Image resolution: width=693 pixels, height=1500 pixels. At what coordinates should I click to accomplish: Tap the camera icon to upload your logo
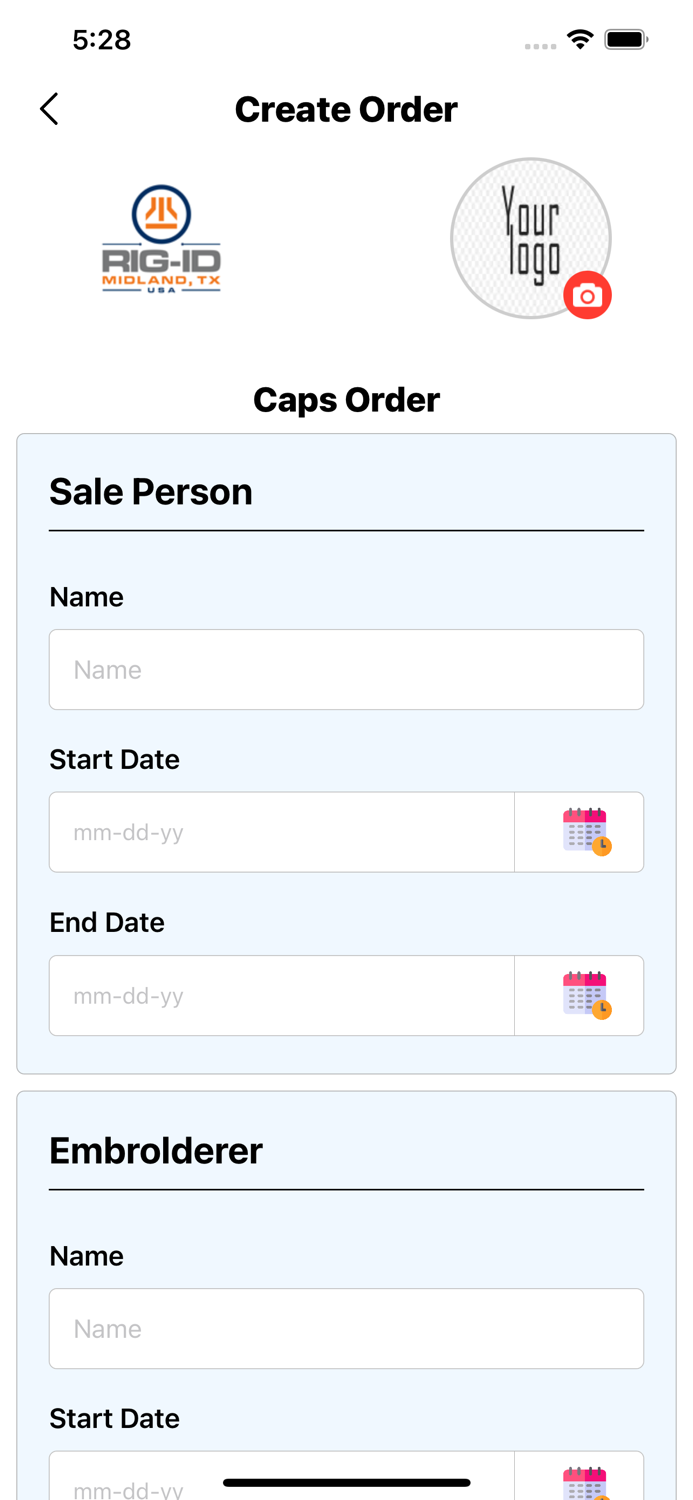[x=588, y=295]
